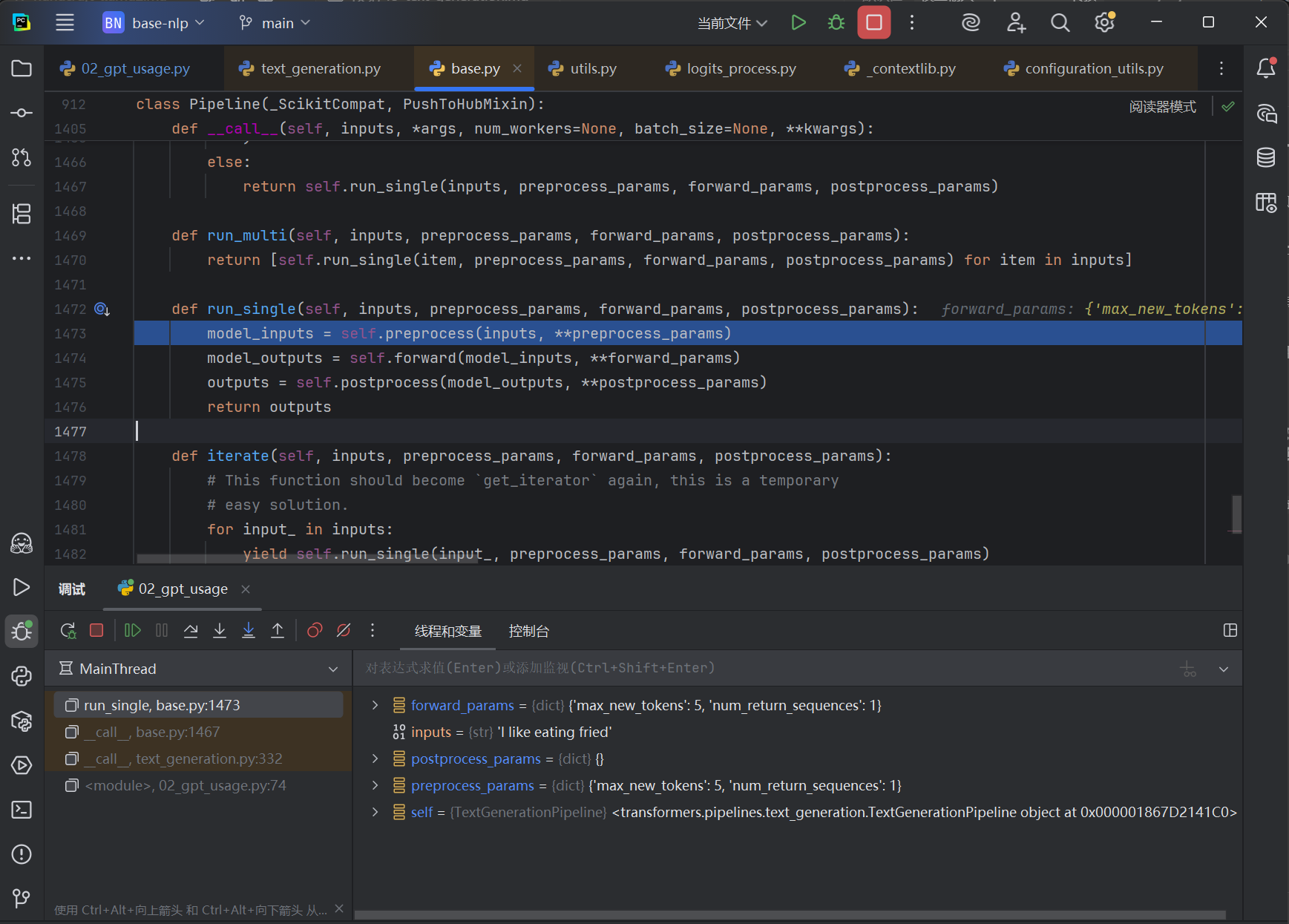Select the __call__, text_generation.py:332 stack frame
The image size is (1289, 924).
(x=183, y=758)
